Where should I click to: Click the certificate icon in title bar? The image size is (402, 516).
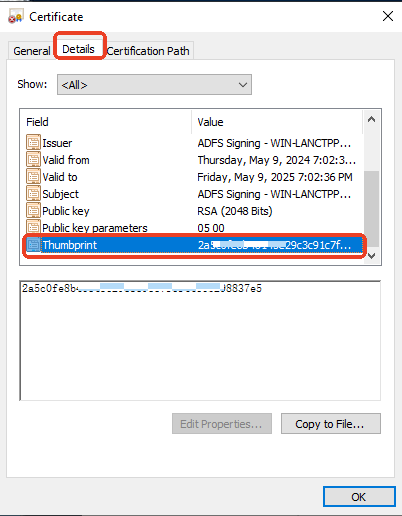pyautogui.click(x=16, y=17)
